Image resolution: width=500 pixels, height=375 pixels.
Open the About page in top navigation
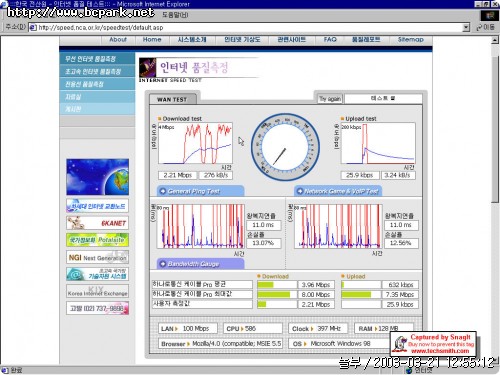[x=118, y=40]
